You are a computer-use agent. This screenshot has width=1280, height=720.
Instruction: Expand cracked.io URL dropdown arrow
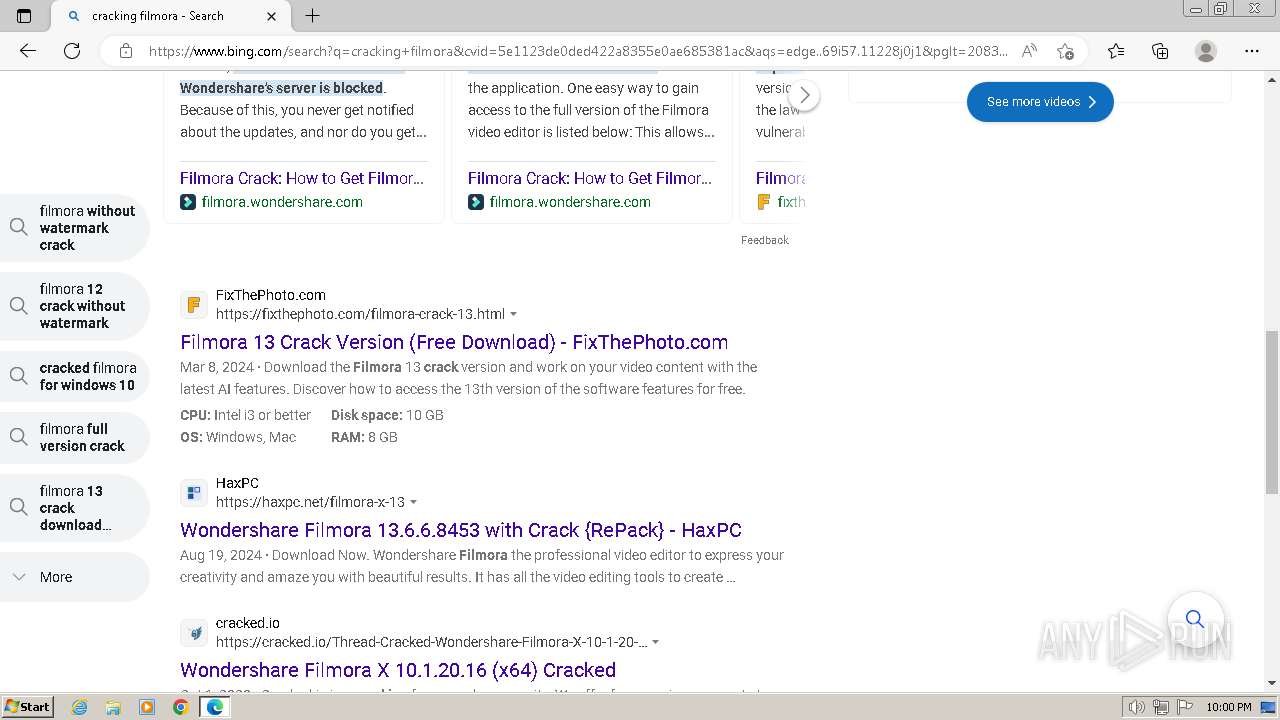[x=656, y=642]
